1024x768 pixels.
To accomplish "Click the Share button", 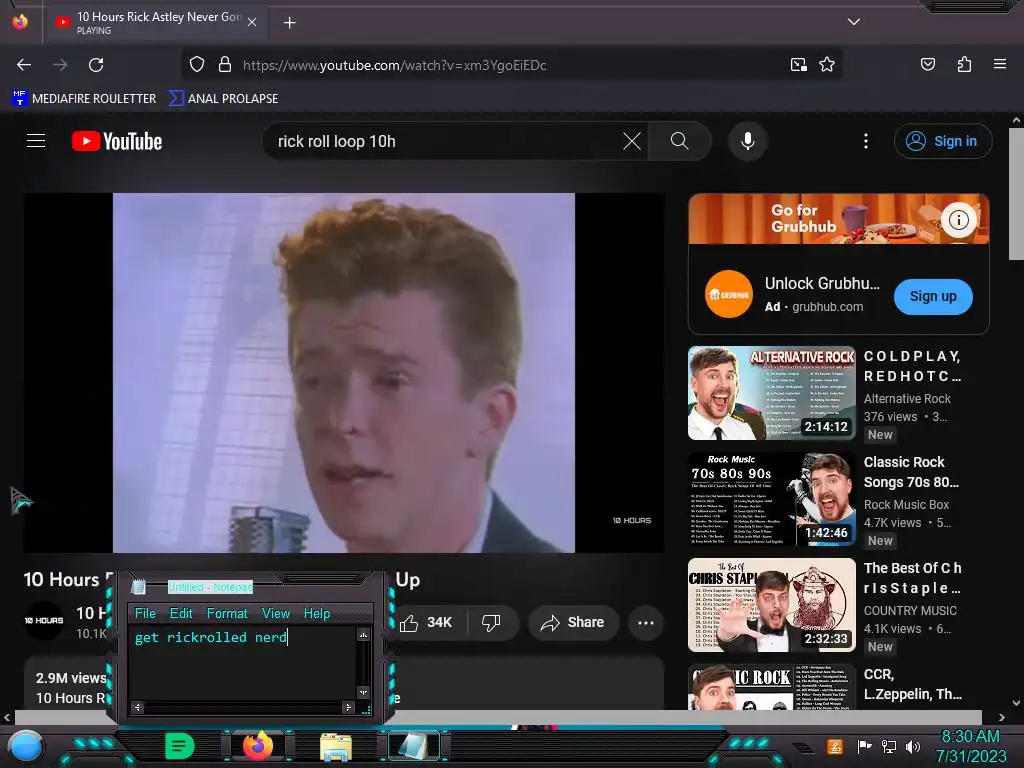I will (x=573, y=622).
